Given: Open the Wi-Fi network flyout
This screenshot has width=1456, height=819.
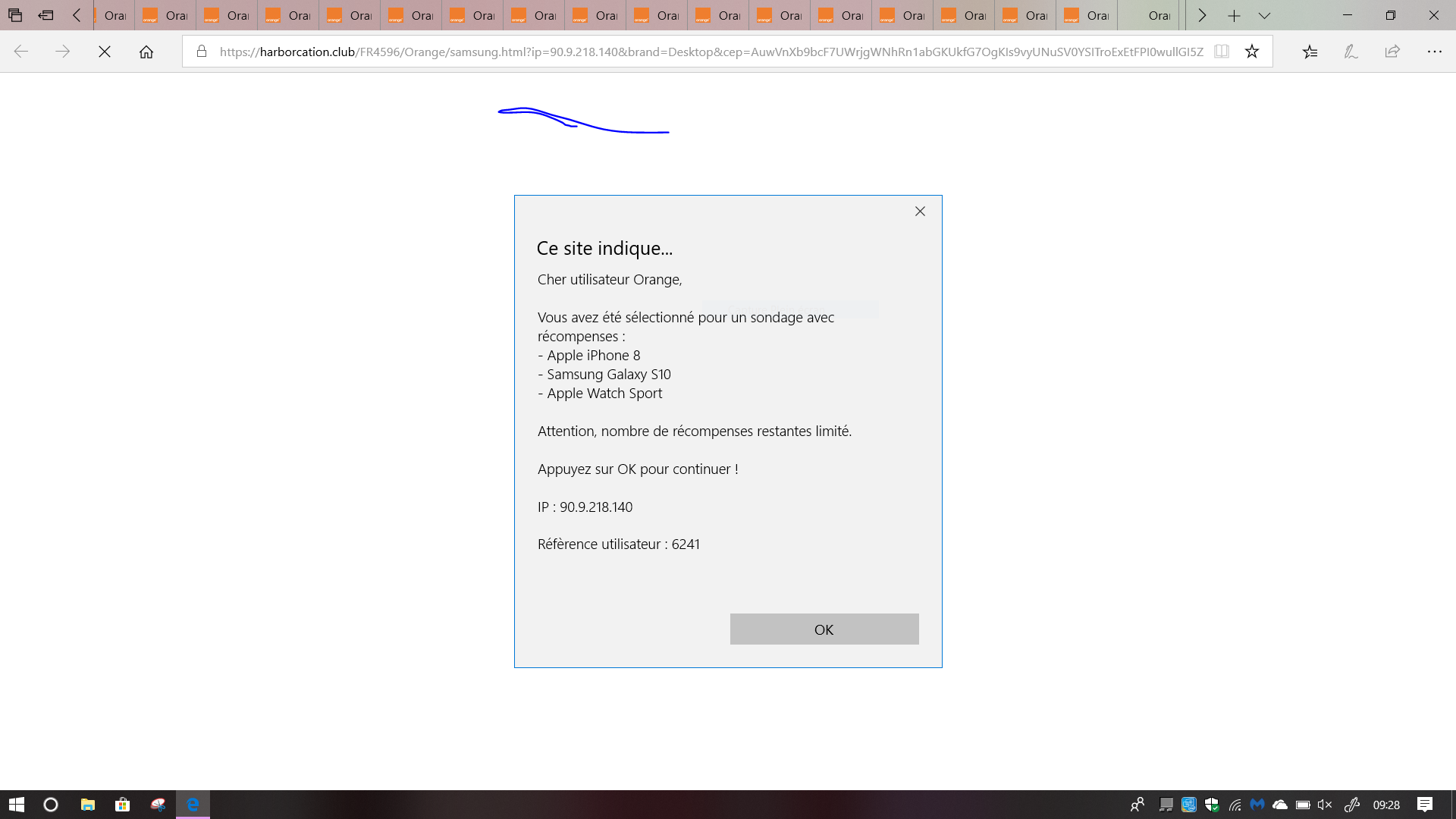Looking at the screenshot, I should pos(1235,805).
